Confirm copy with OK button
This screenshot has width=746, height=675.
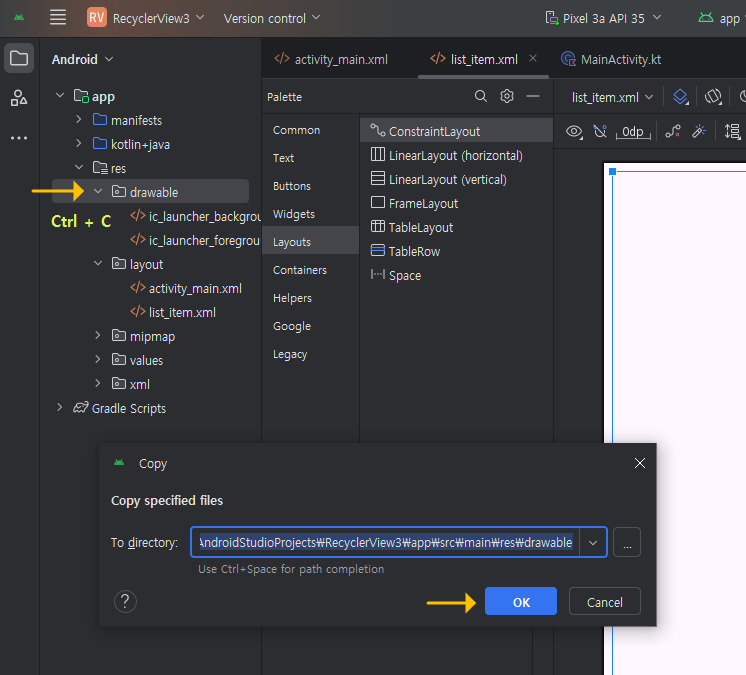[520, 601]
